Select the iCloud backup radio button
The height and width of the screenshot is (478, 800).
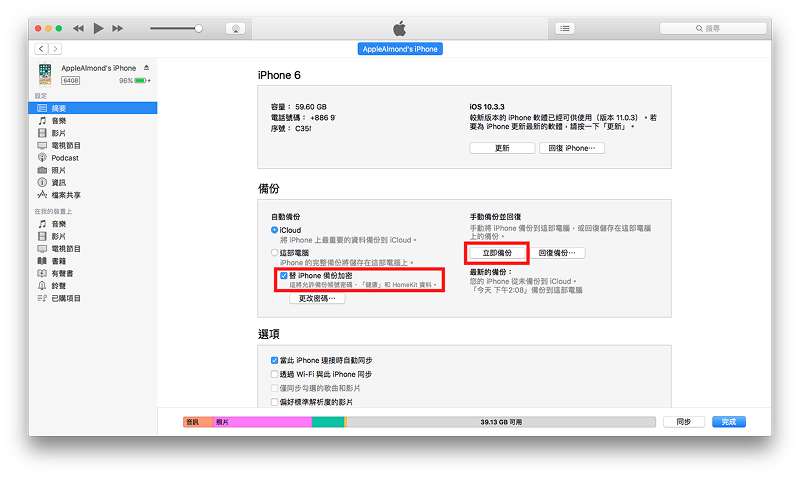pos(274,230)
